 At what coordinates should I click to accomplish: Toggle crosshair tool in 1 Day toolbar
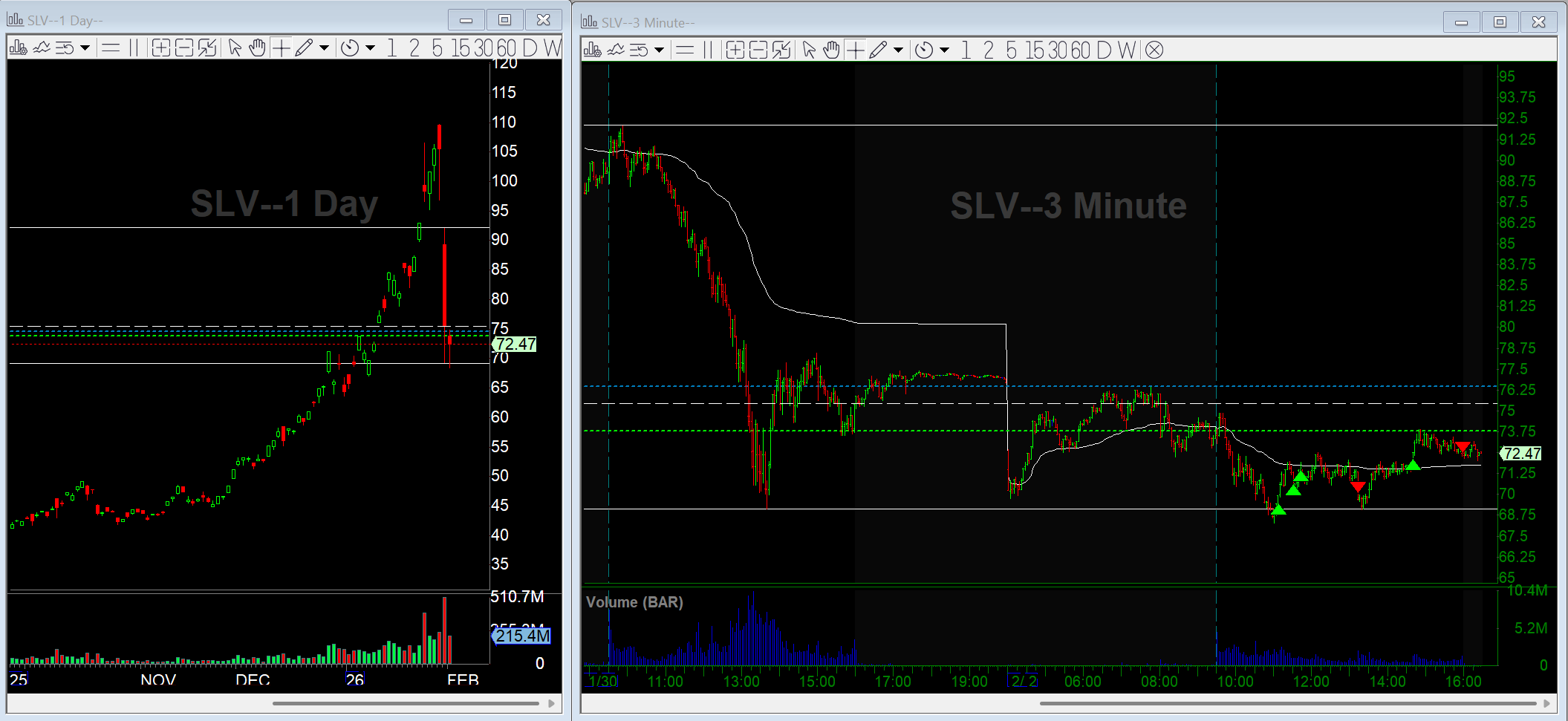tap(281, 48)
